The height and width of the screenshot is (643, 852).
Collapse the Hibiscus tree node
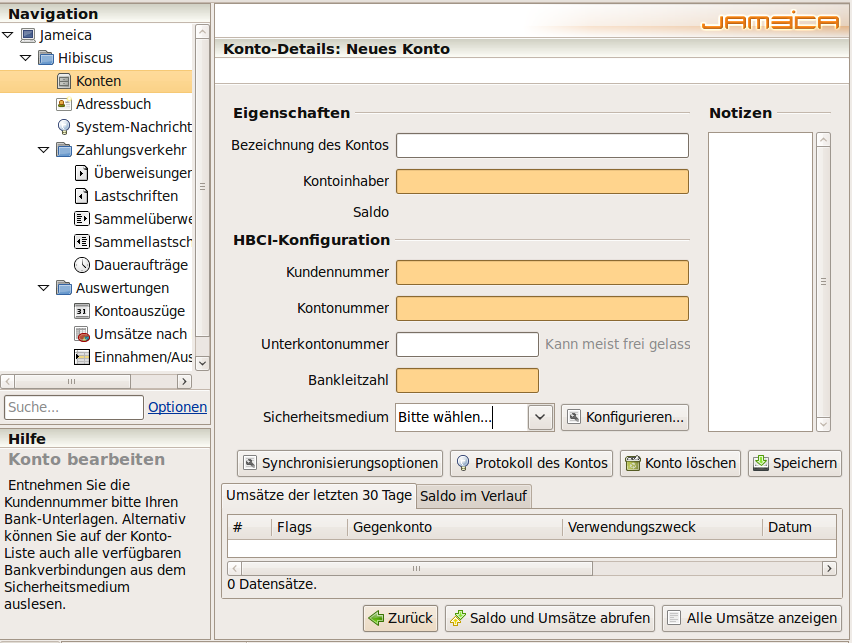(x=26, y=58)
